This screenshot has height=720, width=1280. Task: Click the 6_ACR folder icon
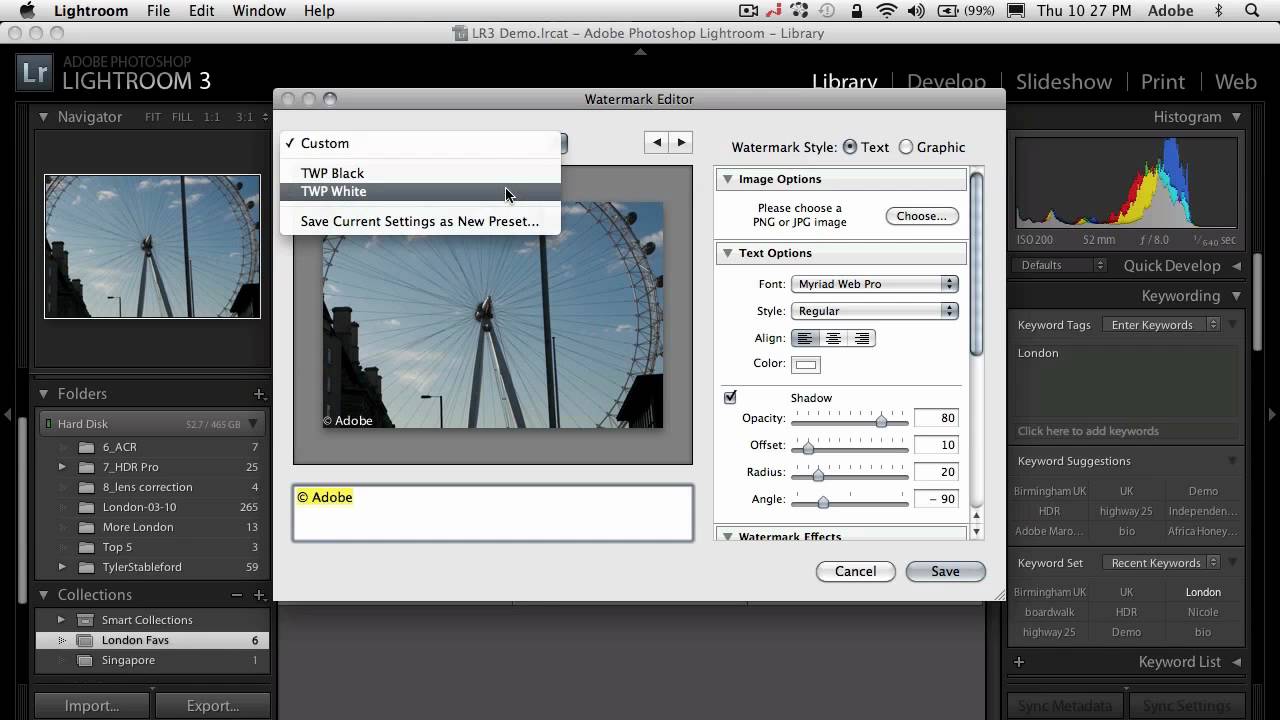click(86, 447)
